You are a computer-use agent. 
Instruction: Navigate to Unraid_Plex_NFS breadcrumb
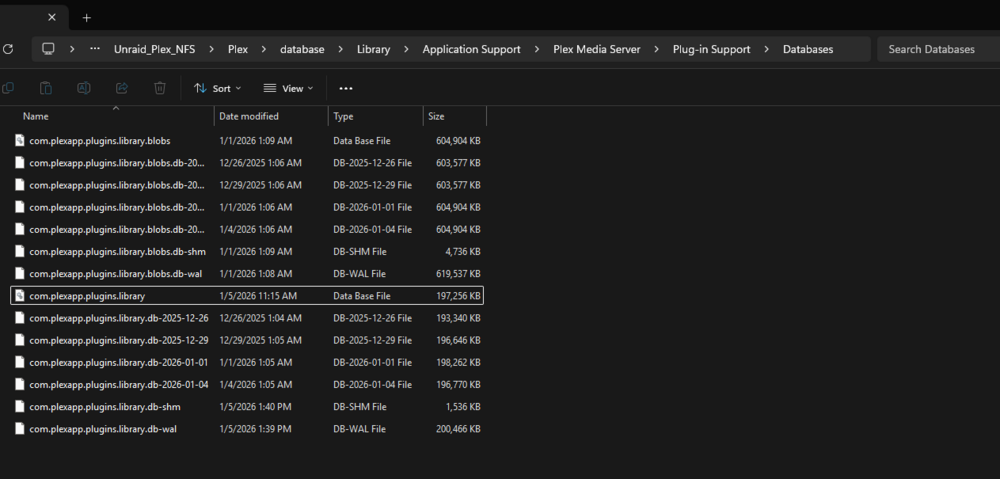pyautogui.click(x=154, y=49)
